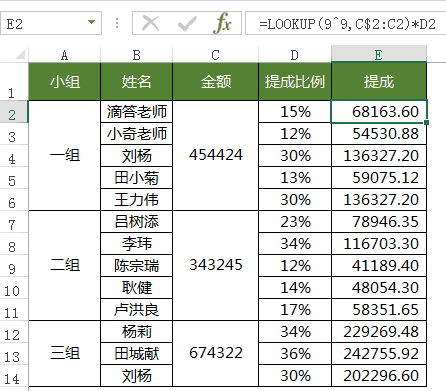Viewport: 446px width, 391px height.
Task: Click the Cancel X icon in formula bar
Action: coord(150,24)
